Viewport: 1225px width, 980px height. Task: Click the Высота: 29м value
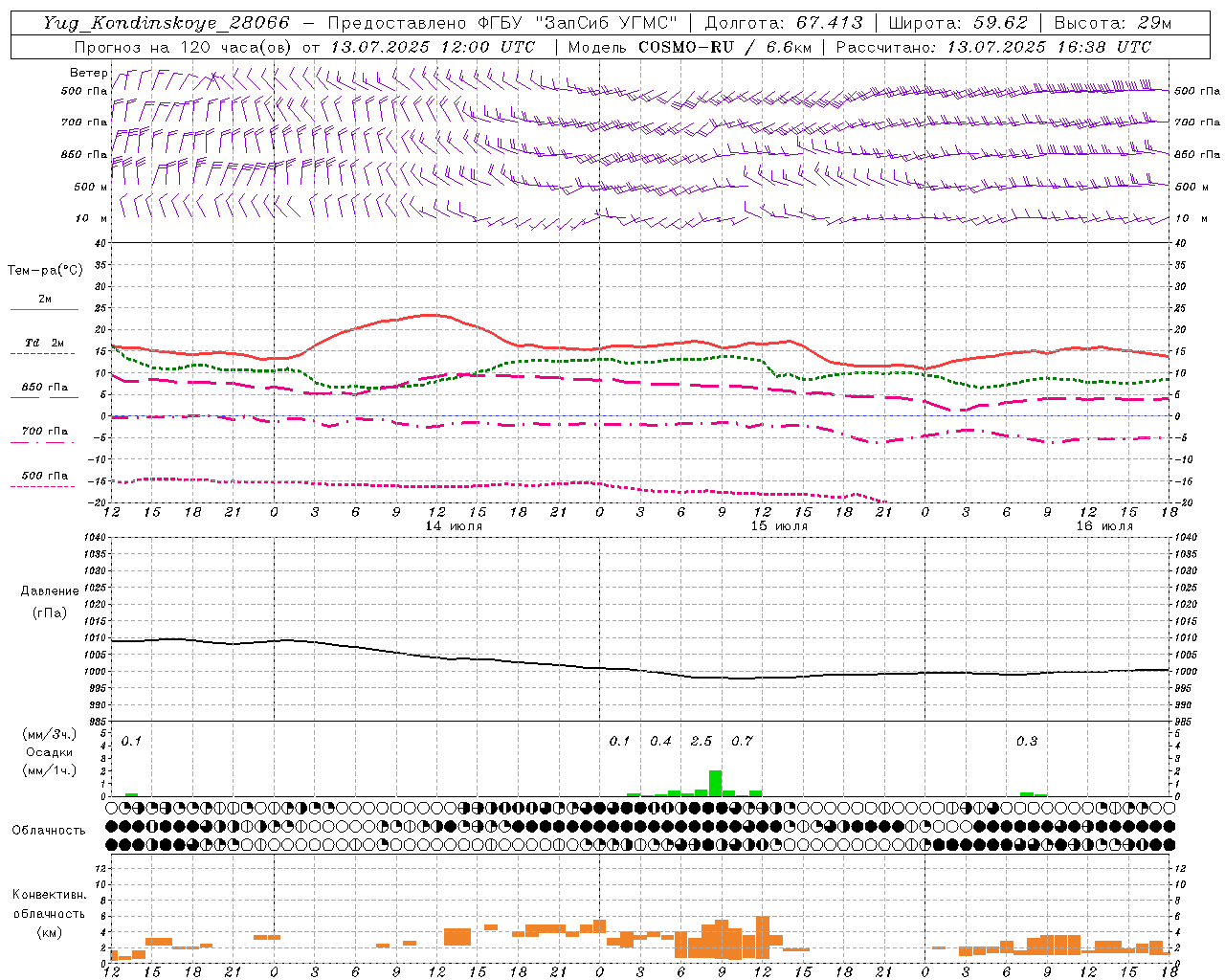click(x=1113, y=23)
